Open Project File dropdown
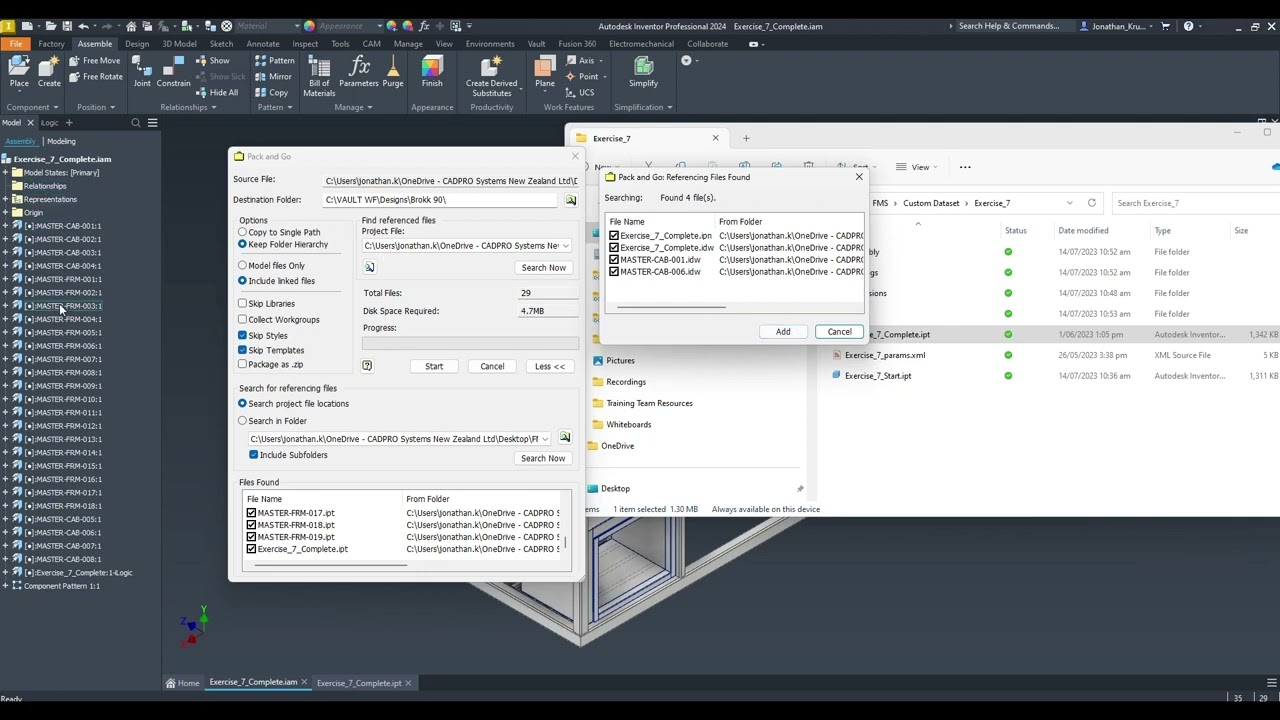This screenshot has height=720, width=1280. 565,246
